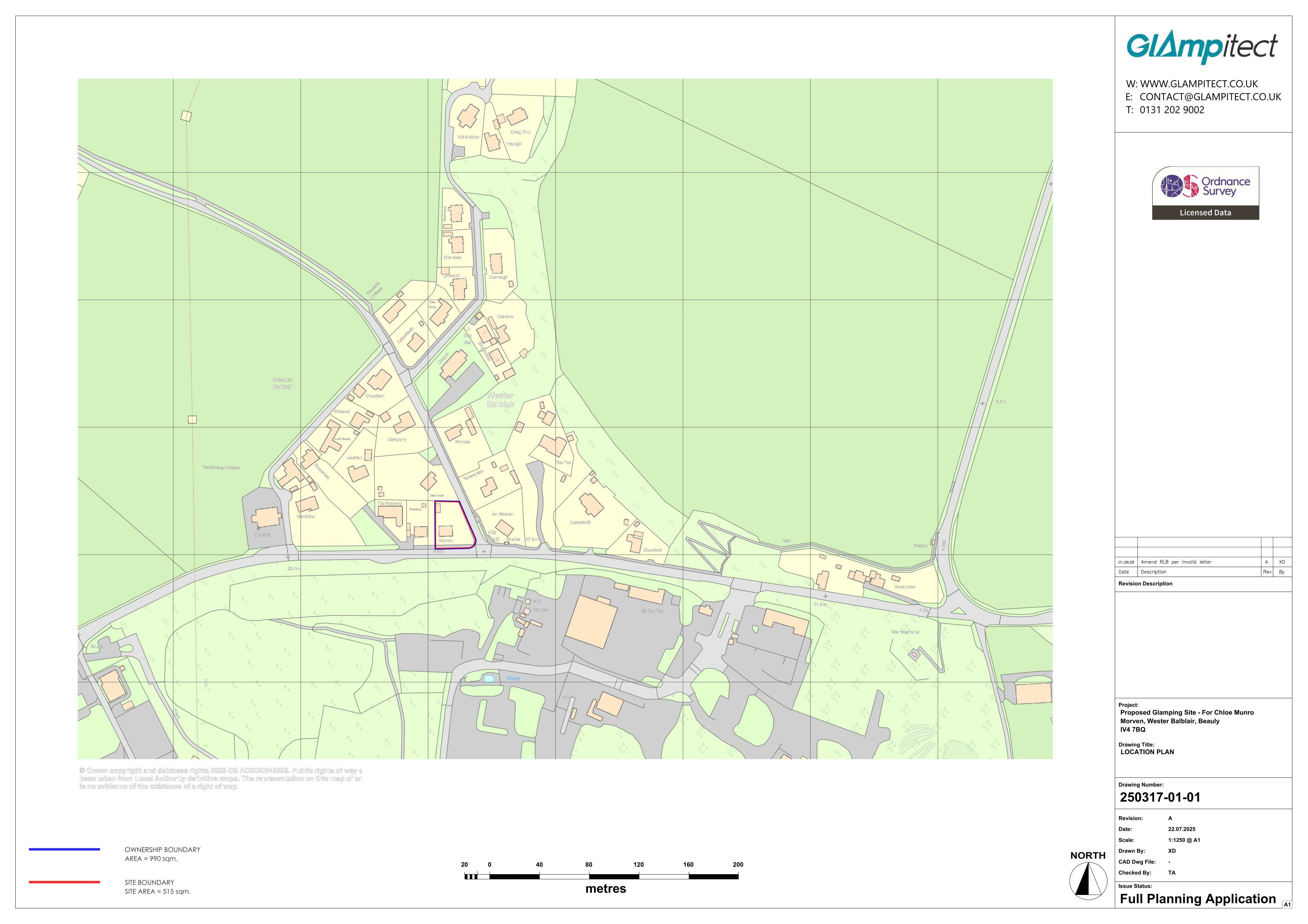Select the scale value 1:1250 @ A1
The width and height of the screenshot is (1308, 924).
click(1184, 840)
